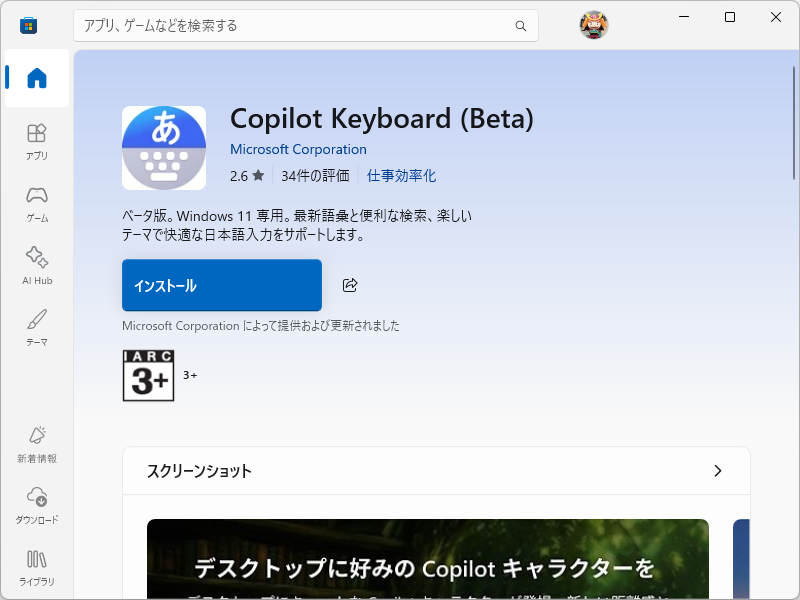Select the Home icon in the sidebar
The width and height of the screenshot is (800, 600).
coord(36,78)
